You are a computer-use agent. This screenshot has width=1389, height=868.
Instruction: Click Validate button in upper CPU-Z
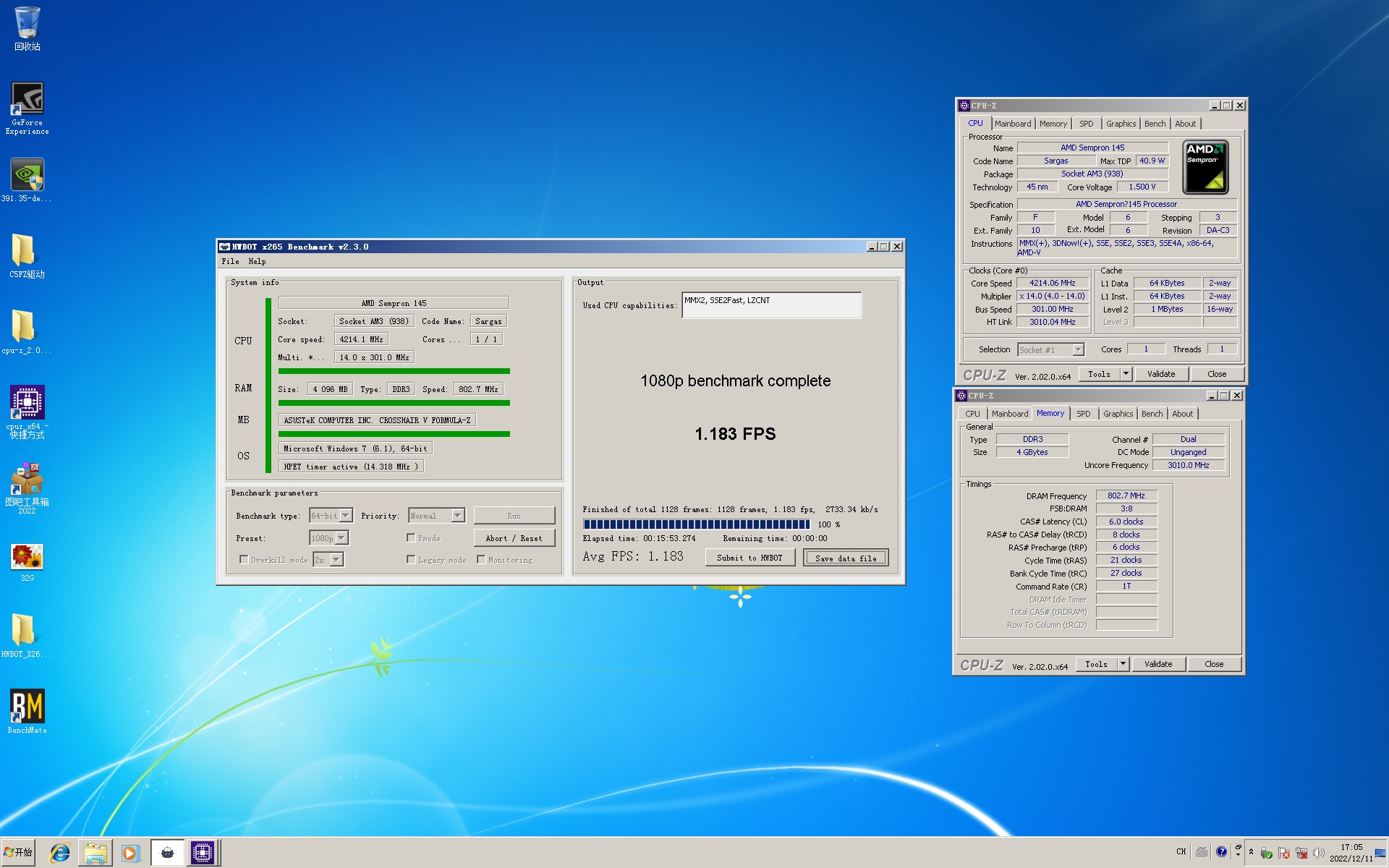point(1161,374)
